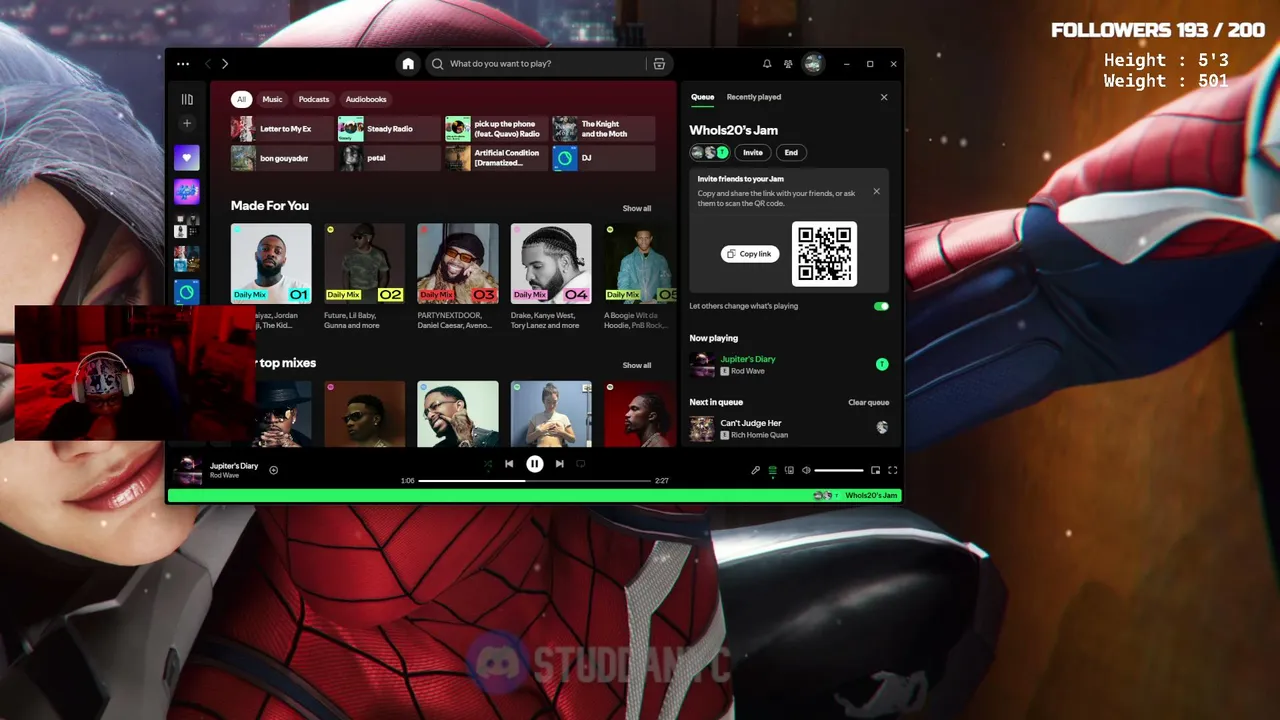The height and width of the screenshot is (720, 1280).
Task: Click Show all for top mixes
Action: (x=637, y=365)
